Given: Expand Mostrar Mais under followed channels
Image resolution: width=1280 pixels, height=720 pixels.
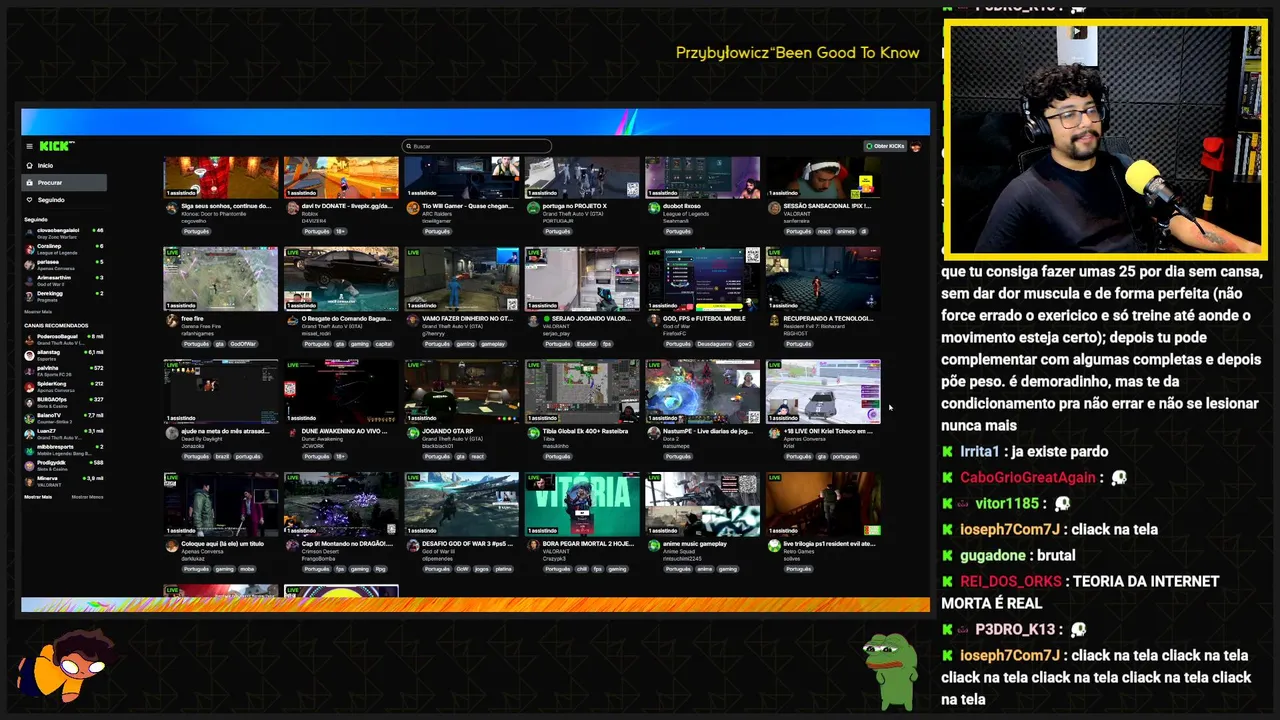Looking at the screenshot, I should click(38, 312).
